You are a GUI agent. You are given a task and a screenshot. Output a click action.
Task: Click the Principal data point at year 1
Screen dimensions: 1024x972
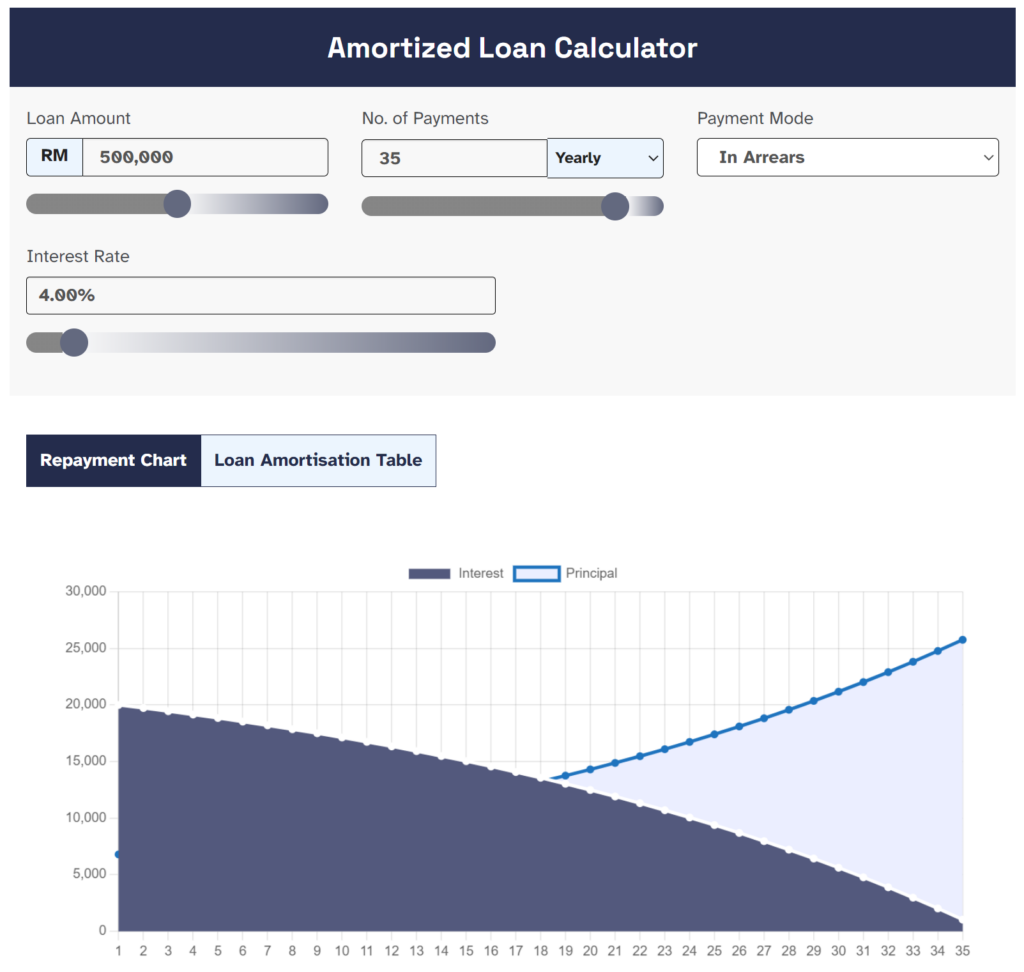[x=118, y=854]
